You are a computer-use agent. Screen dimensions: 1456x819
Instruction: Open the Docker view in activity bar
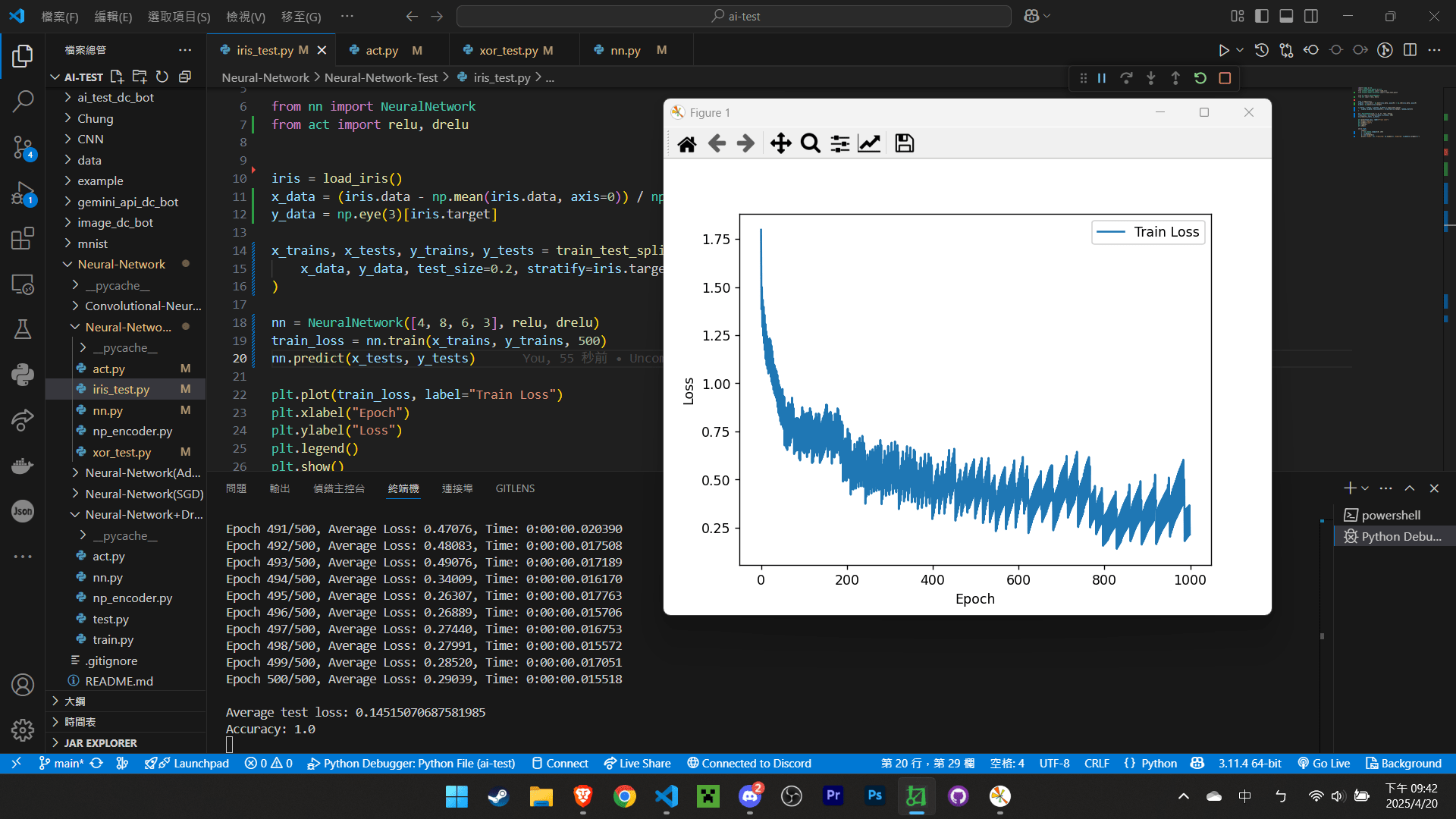(x=23, y=465)
